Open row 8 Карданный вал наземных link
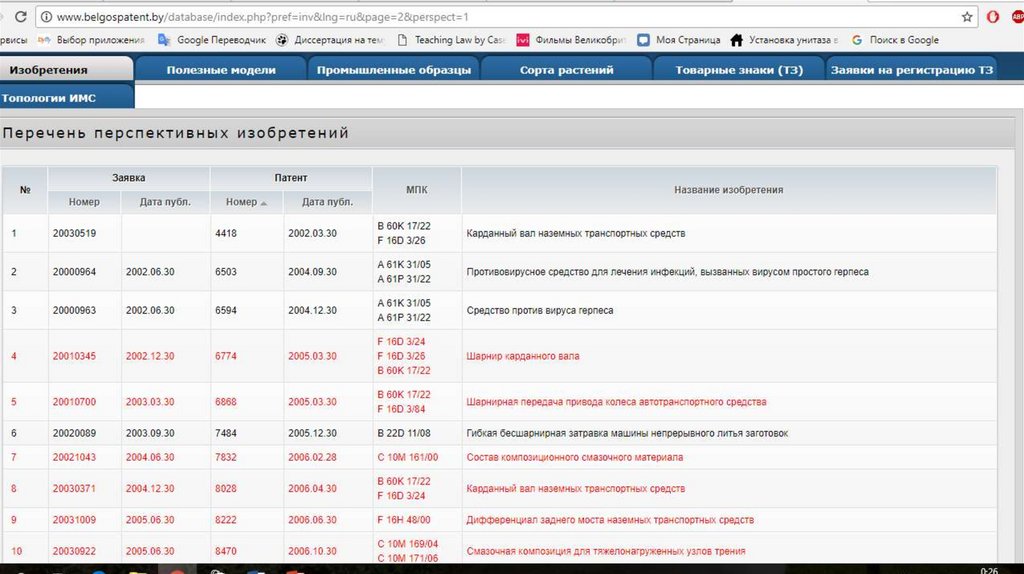The width and height of the screenshot is (1024, 574). pyautogui.click(x=575, y=488)
